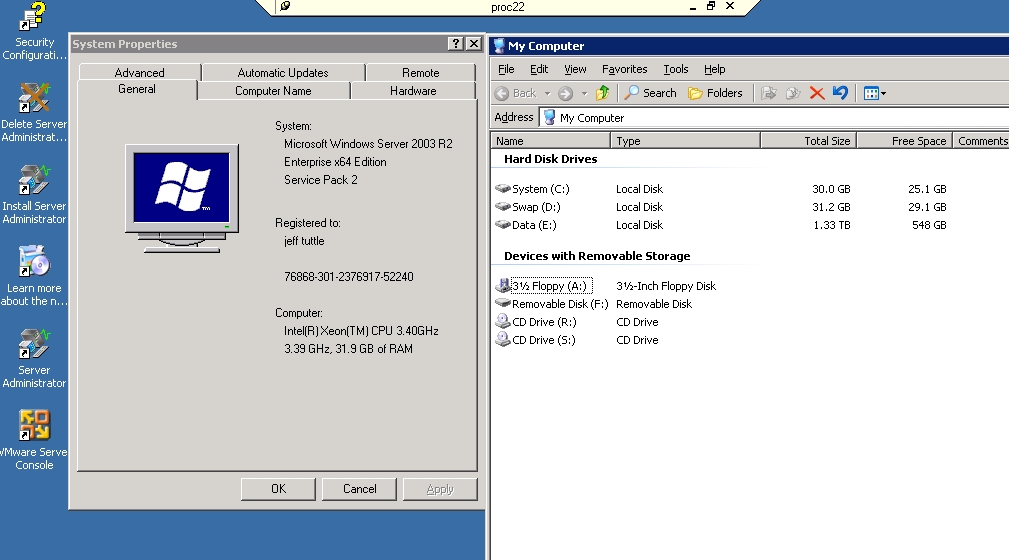Click the Move To toolbar icon
This screenshot has width=1009, height=560.
[x=768, y=93]
